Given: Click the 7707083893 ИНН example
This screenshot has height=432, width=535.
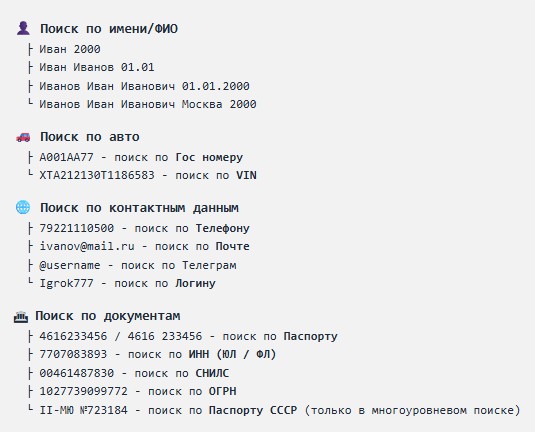Looking at the screenshot, I should (73, 354).
